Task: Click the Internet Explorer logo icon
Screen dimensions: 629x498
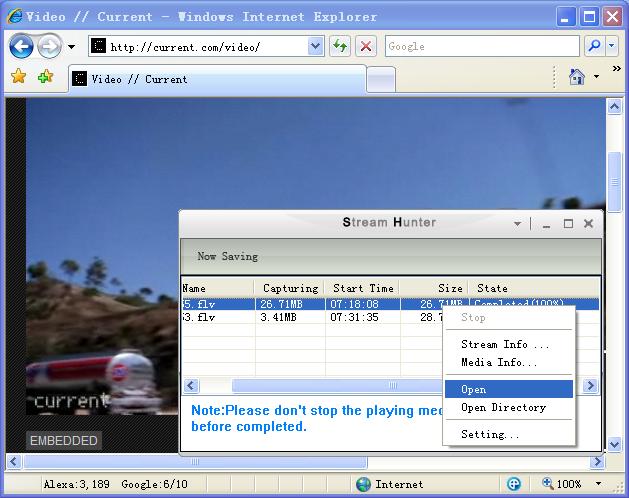Action: point(15,16)
